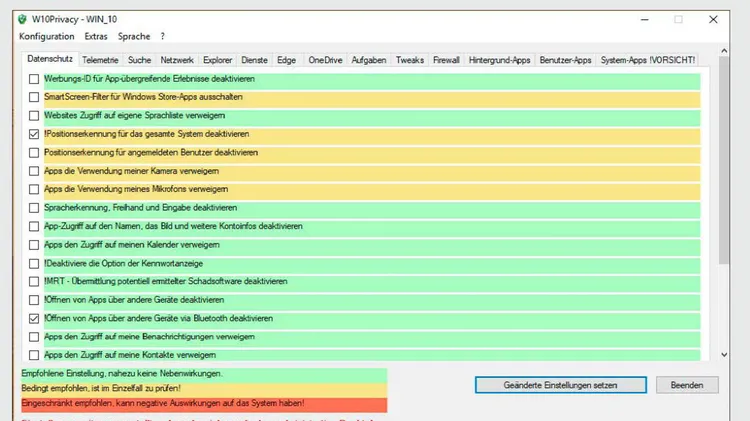The width and height of the screenshot is (750, 421).
Task: Open the Benutzer-Apps tab
Action: coord(565,60)
